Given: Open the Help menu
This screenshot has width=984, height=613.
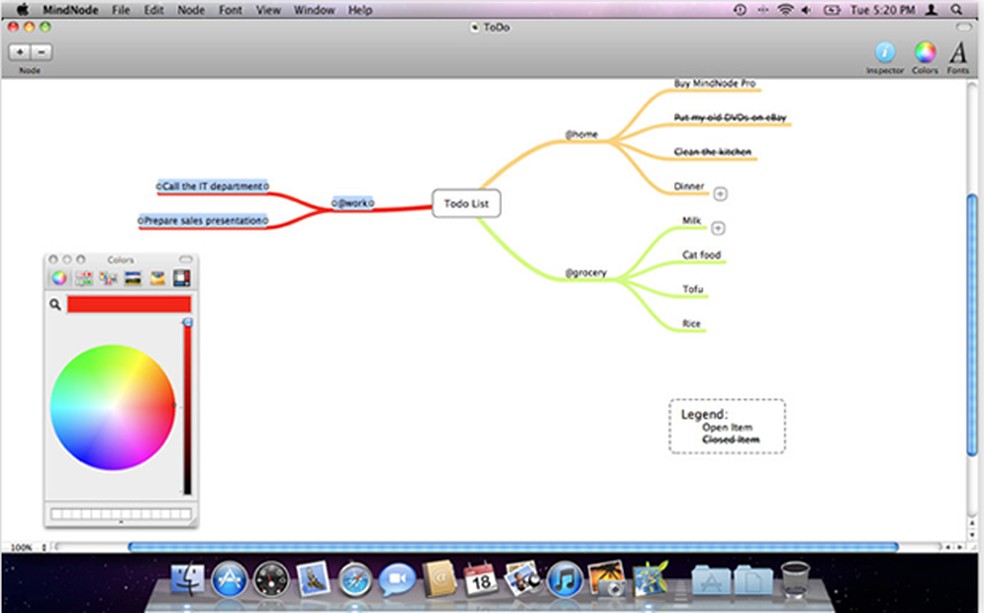Looking at the screenshot, I should 360,10.
